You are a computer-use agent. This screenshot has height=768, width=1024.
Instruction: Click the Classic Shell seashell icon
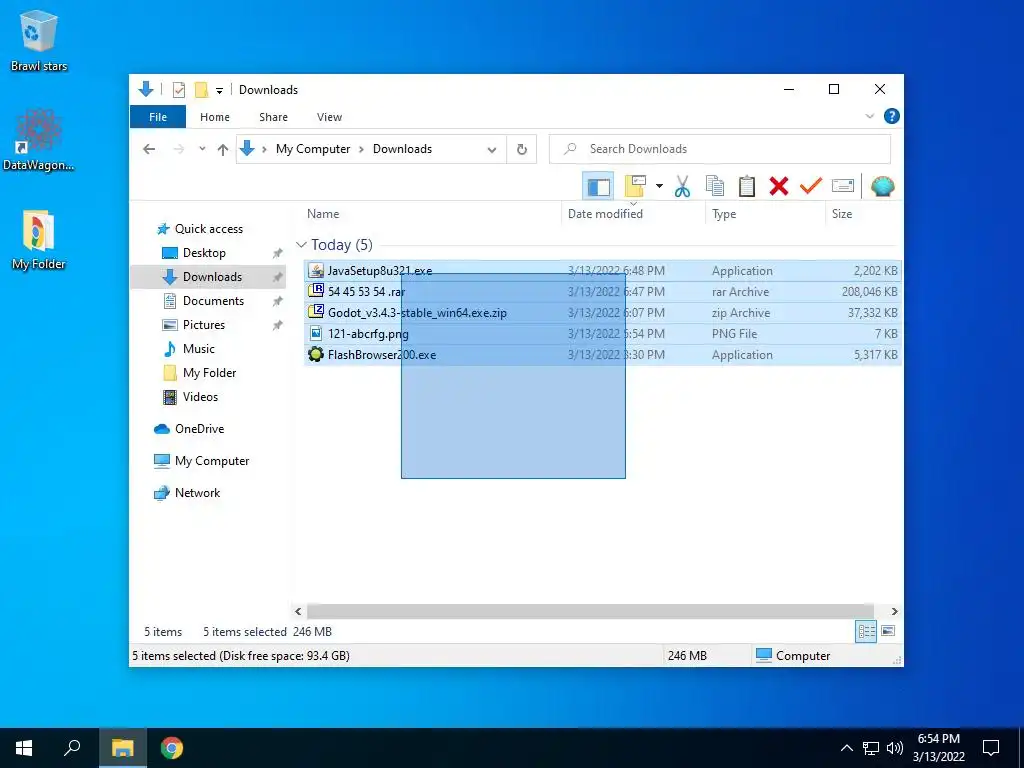882,187
